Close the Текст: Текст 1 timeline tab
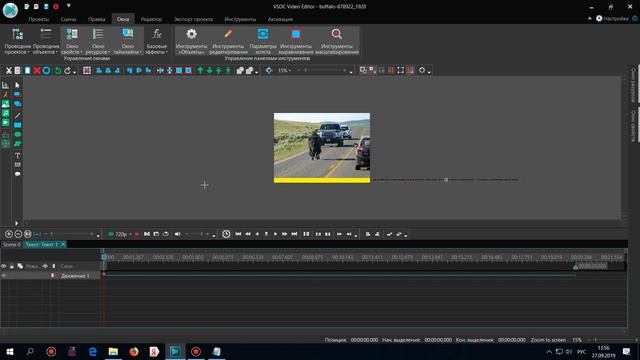Image resolution: width=640 pixels, height=360 pixels. pyautogui.click(x=63, y=244)
